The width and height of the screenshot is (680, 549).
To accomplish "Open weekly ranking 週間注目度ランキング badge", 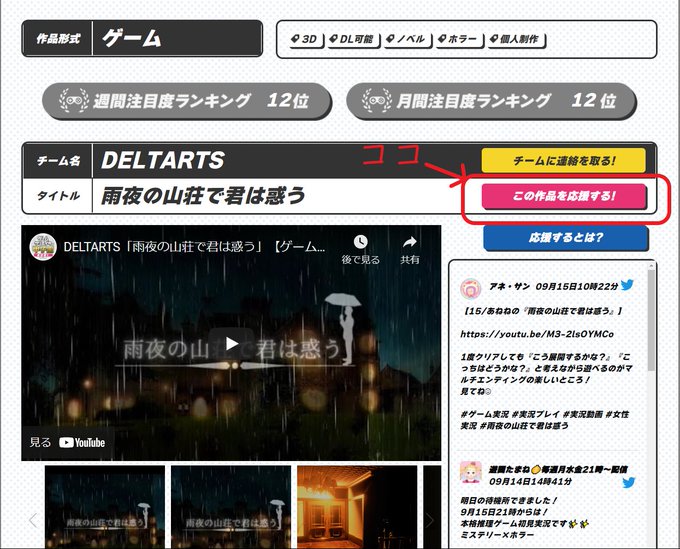I will click(x=186, y=101).
